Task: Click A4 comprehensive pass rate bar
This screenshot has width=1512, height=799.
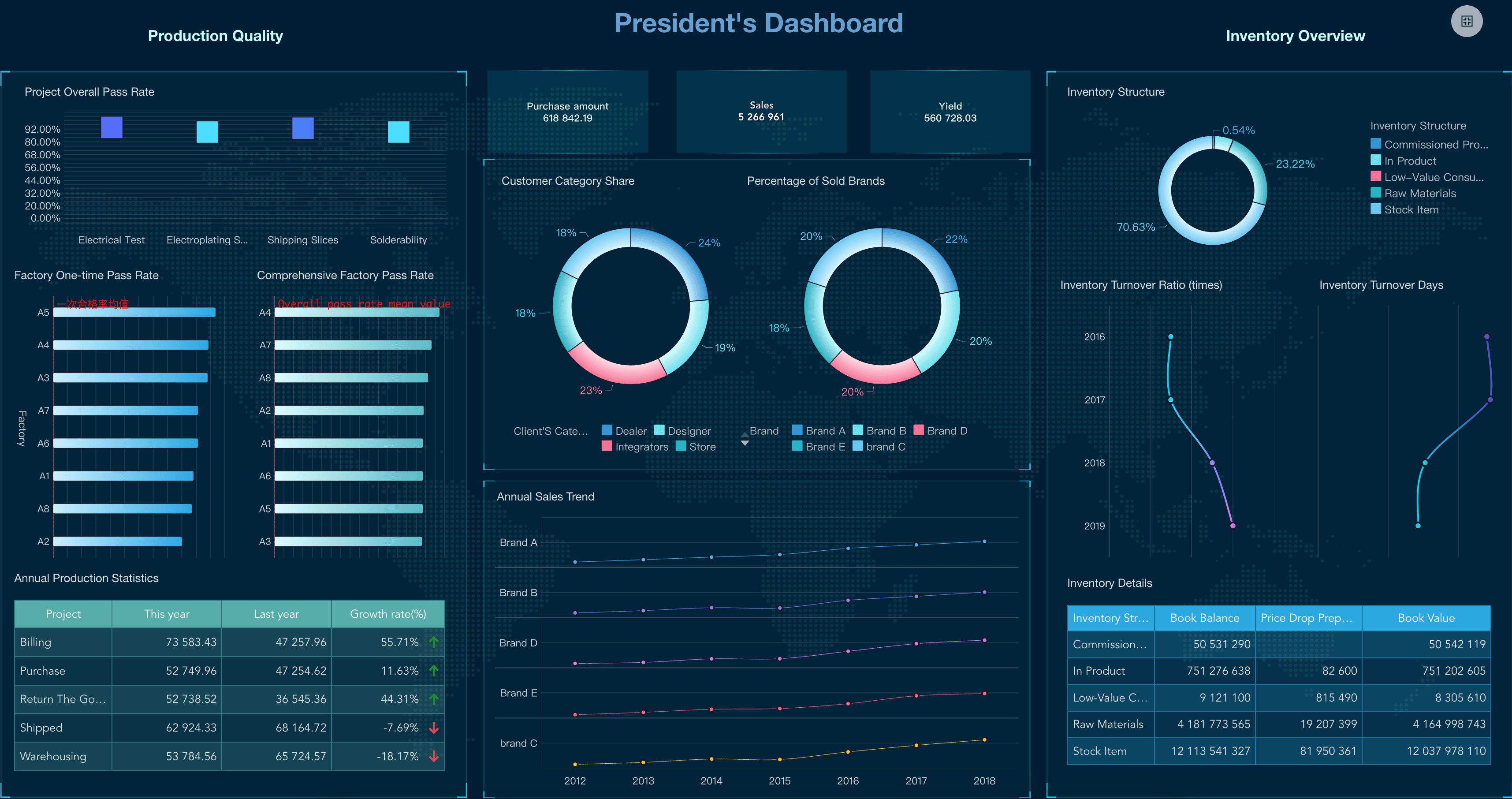Action: (357, 312)
